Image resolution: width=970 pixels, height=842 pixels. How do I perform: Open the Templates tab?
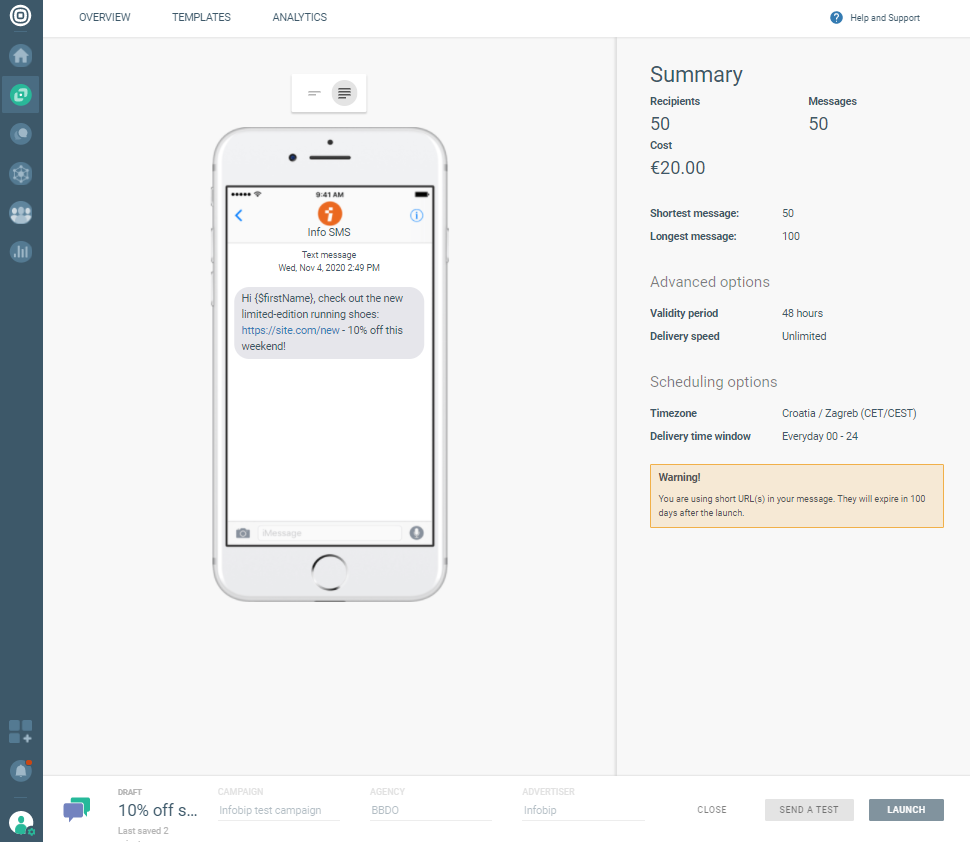(x=201, y=17)
